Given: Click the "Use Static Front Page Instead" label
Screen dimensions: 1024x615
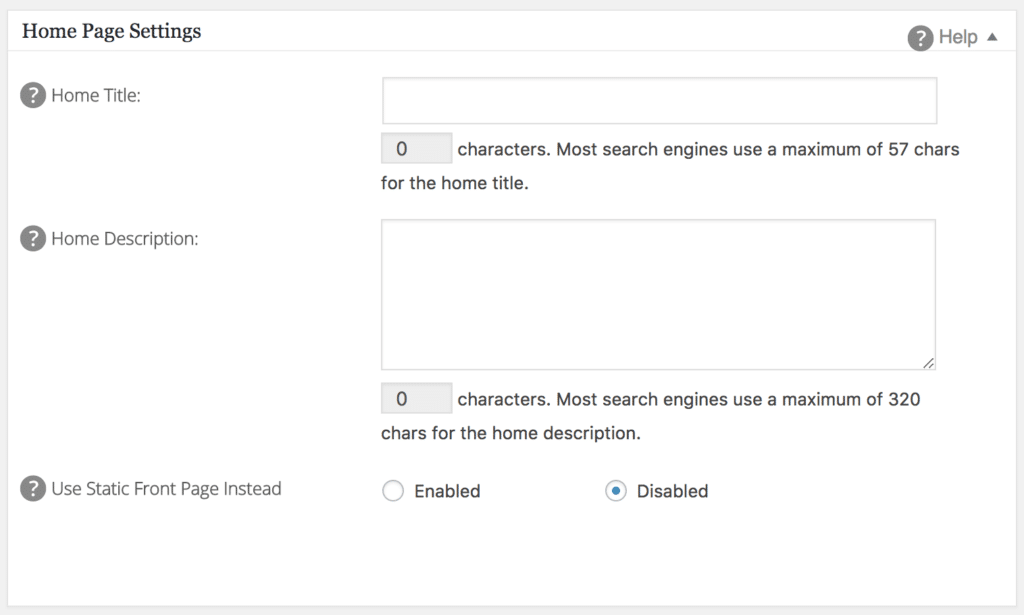Looking at the screenshot, I should click(x=167, y=489).
